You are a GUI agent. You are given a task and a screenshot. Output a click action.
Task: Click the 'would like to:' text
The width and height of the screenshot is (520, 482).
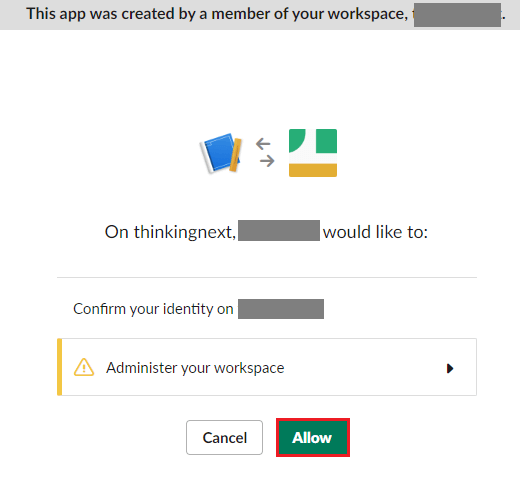375,232
